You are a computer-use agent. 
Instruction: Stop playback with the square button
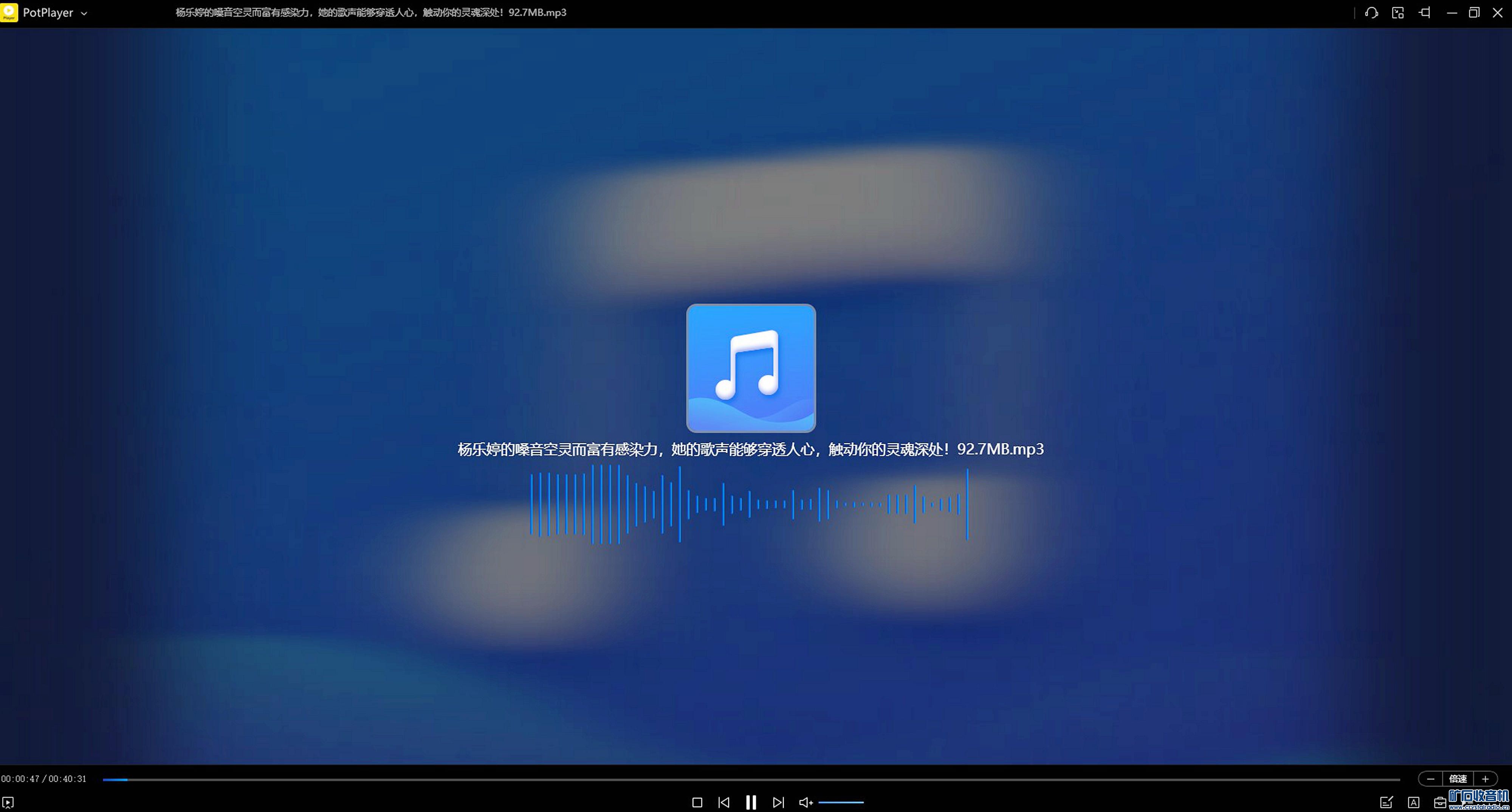(x=697, y=802)
